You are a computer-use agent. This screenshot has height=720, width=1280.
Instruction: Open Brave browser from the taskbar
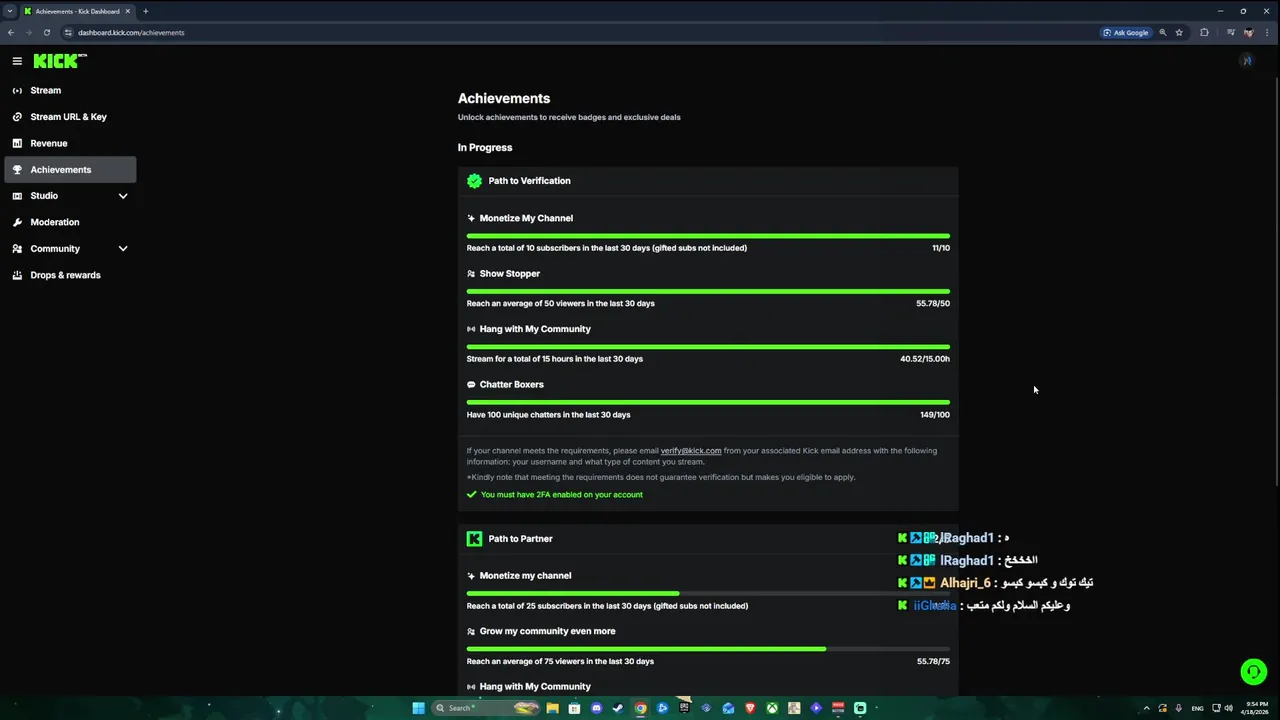tap(750, 708)
